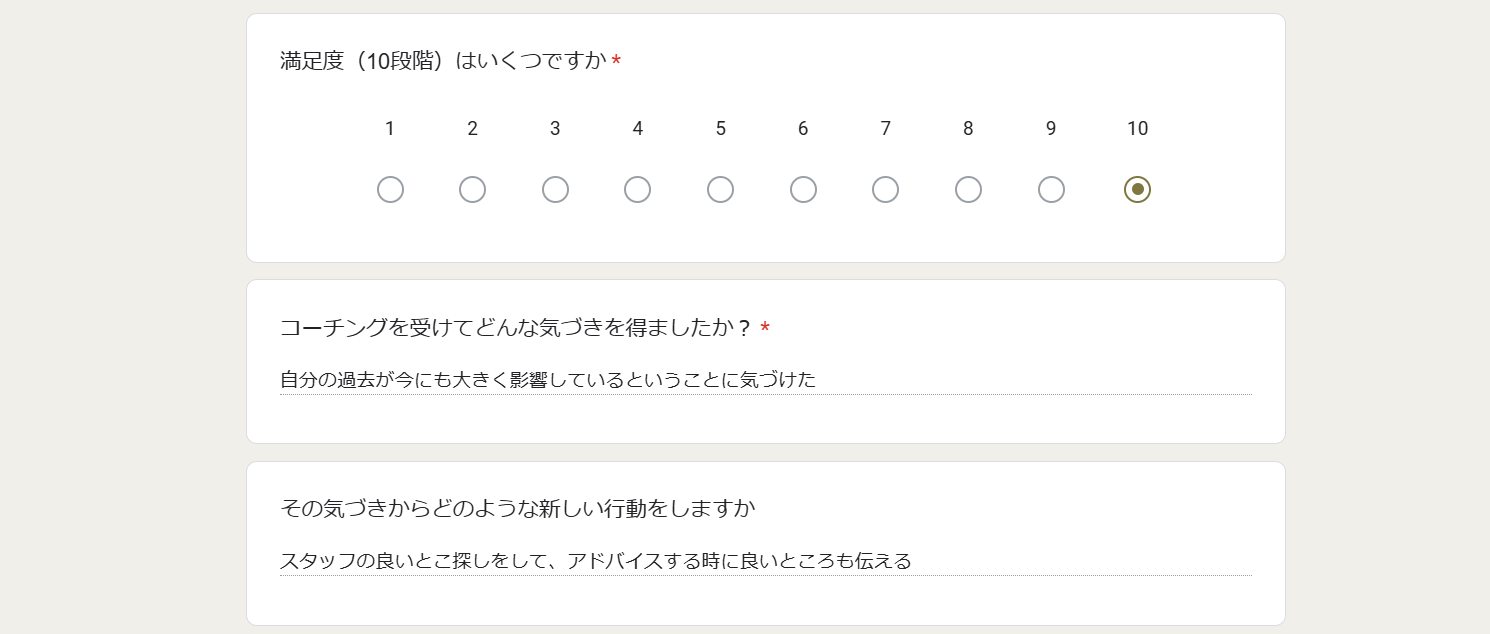Focus the new action answer field
The image size is (1490, 634).
click(x=766, y=561)
